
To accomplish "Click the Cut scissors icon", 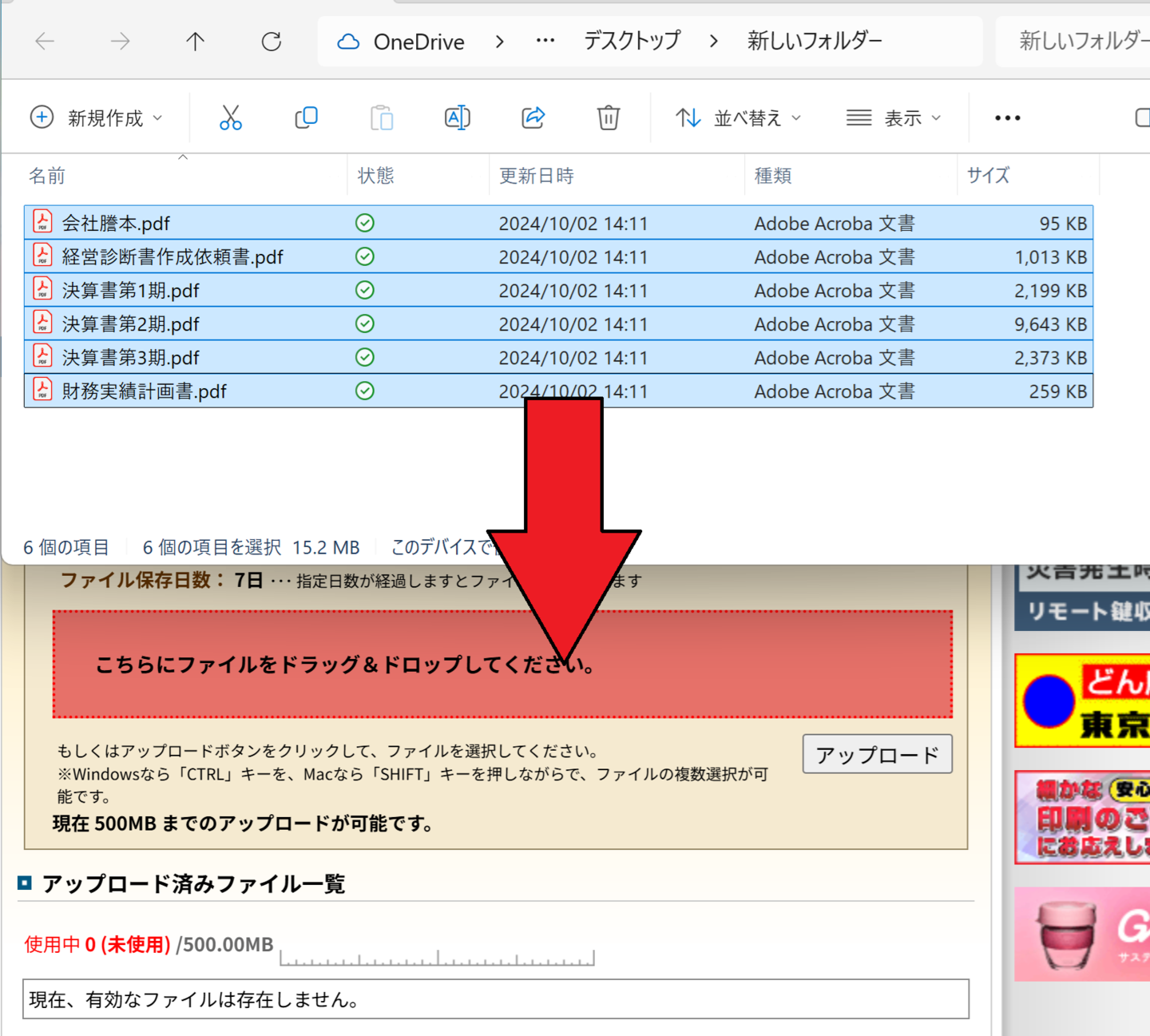I will point(230,118).
